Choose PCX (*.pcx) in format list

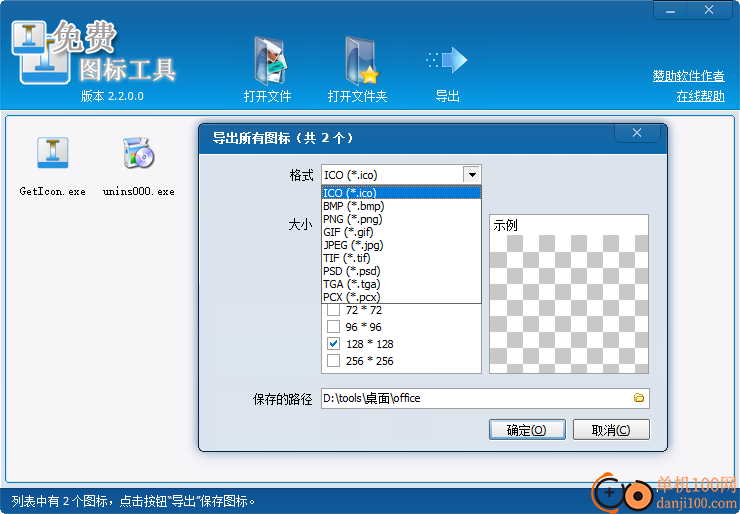401,297
